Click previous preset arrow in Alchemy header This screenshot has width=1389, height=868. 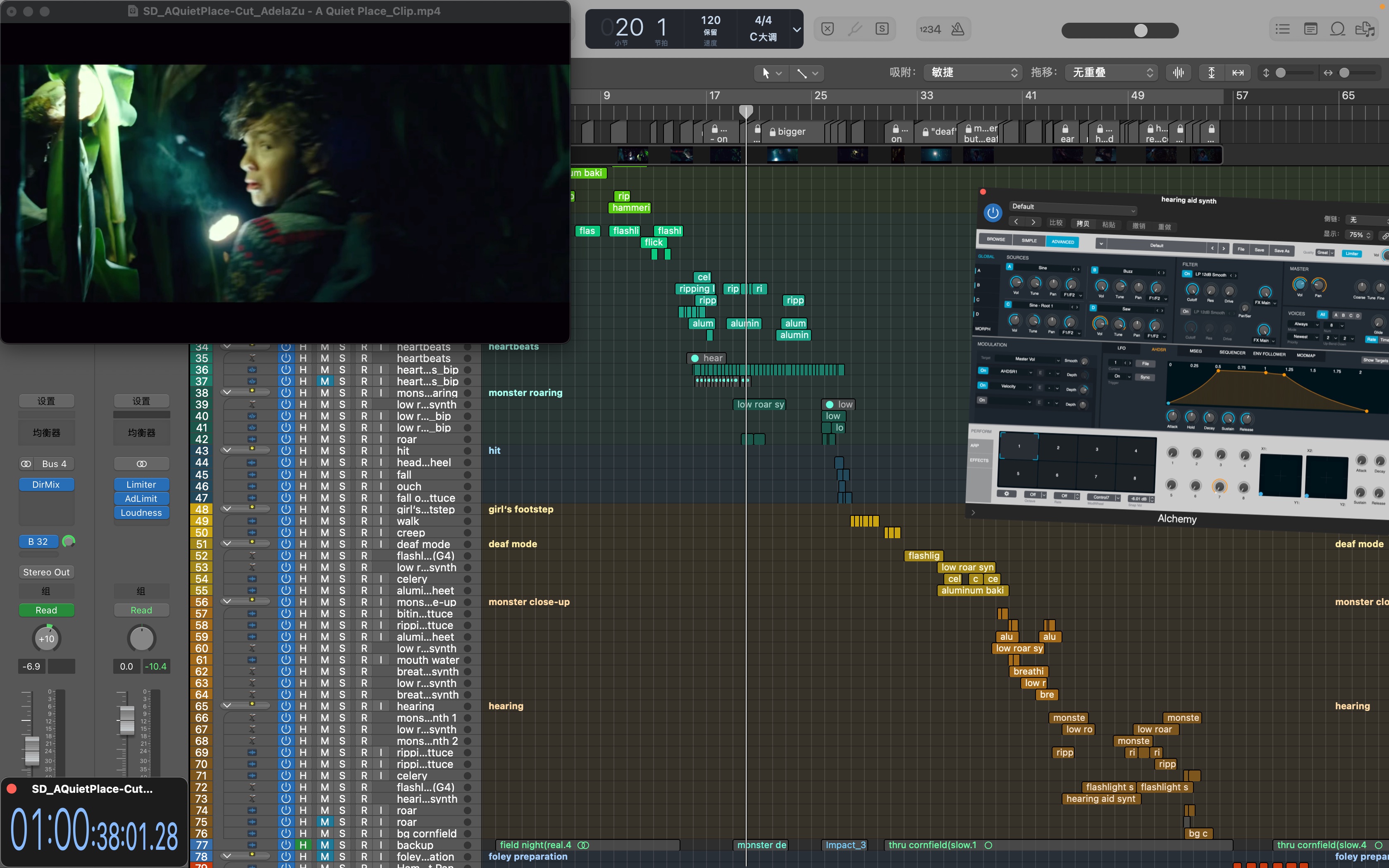click(x=1016, y=222)
